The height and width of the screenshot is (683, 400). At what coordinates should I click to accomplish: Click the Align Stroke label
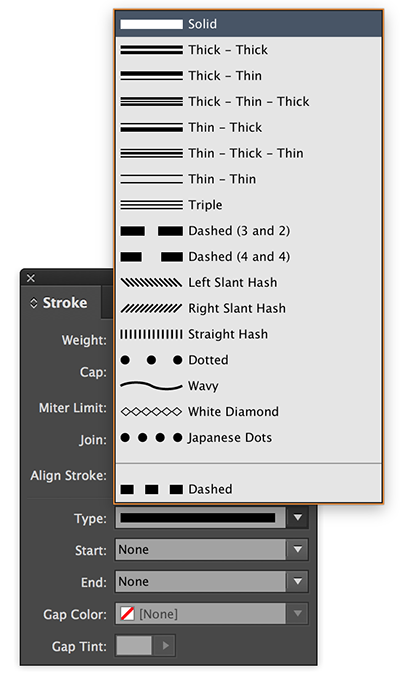coord(68,475)
